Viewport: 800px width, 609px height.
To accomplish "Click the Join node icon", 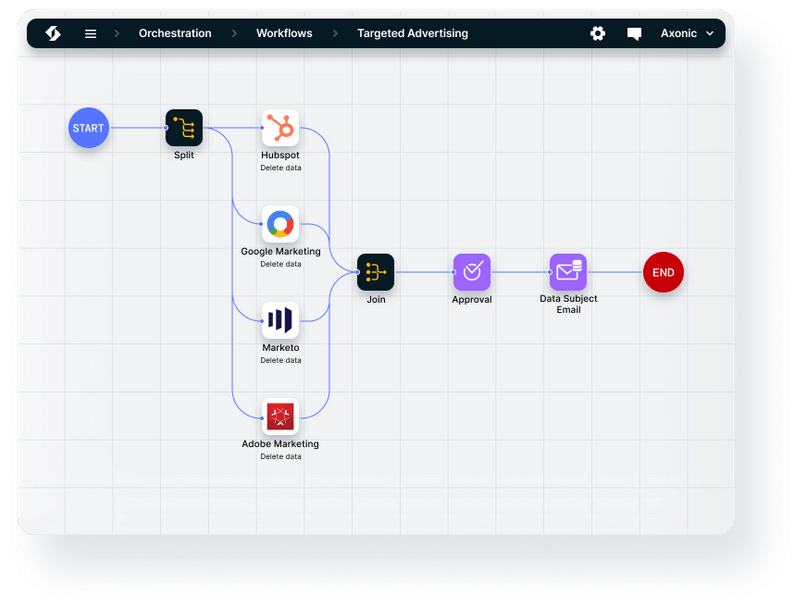I will coord(376,272).
